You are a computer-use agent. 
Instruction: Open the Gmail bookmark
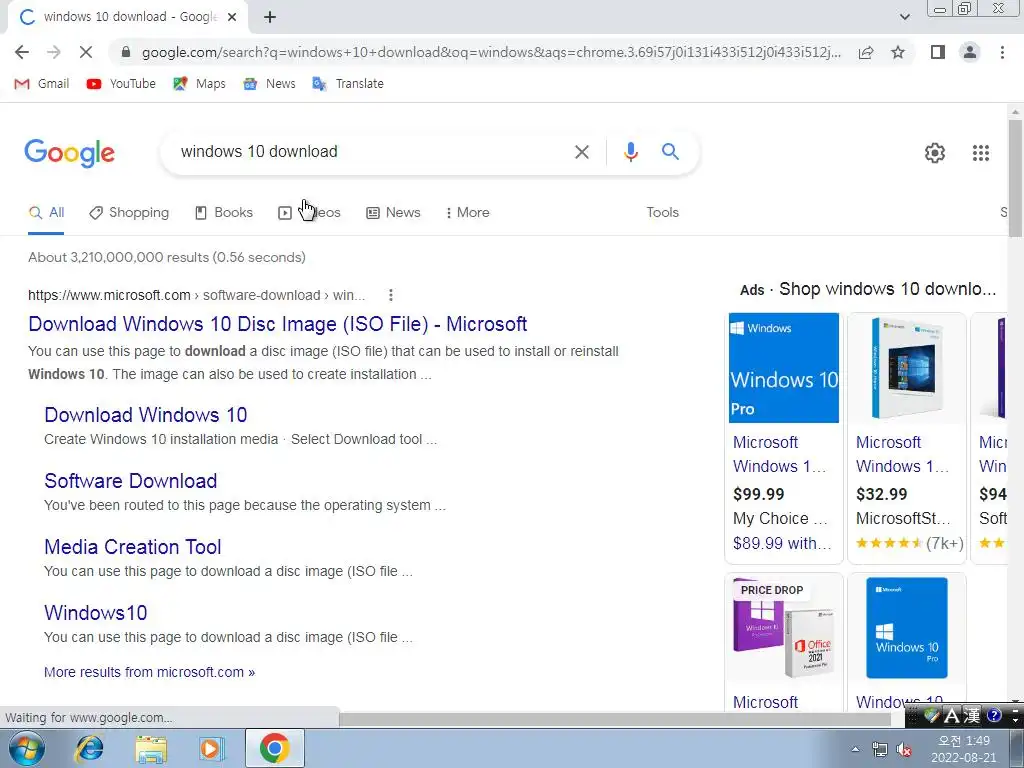[42, 84]
